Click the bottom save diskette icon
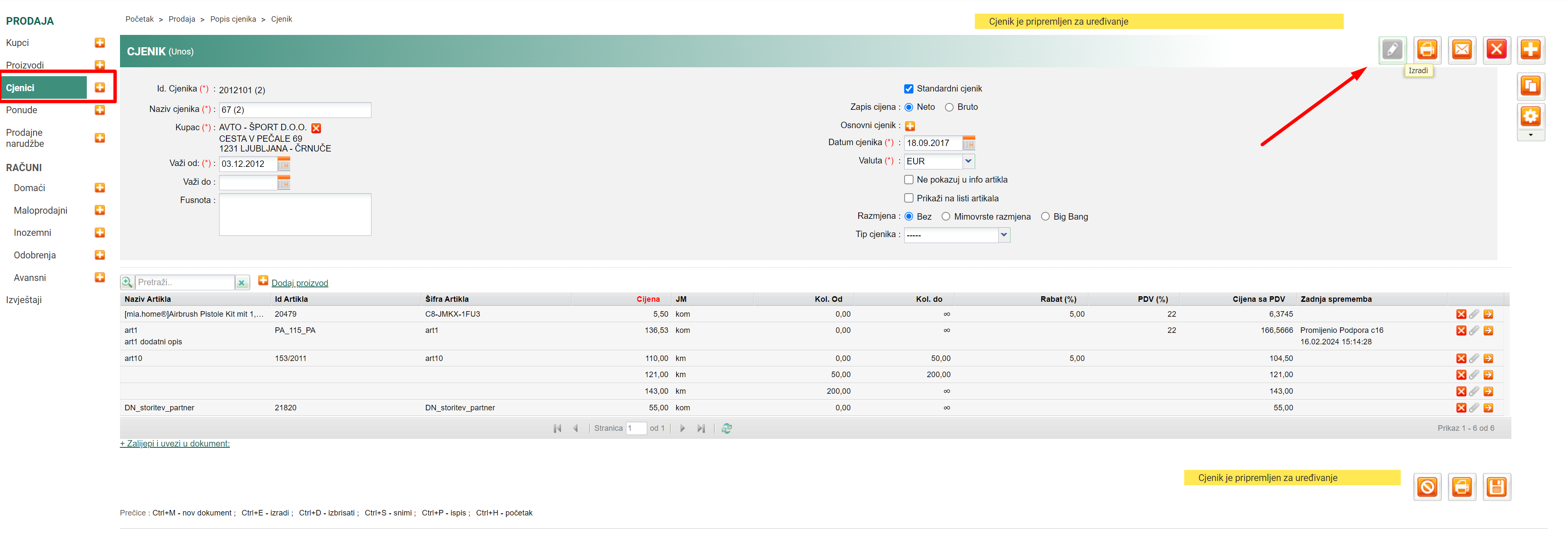The height and width of the screenshot is (544, 1568). point(1496,487)
